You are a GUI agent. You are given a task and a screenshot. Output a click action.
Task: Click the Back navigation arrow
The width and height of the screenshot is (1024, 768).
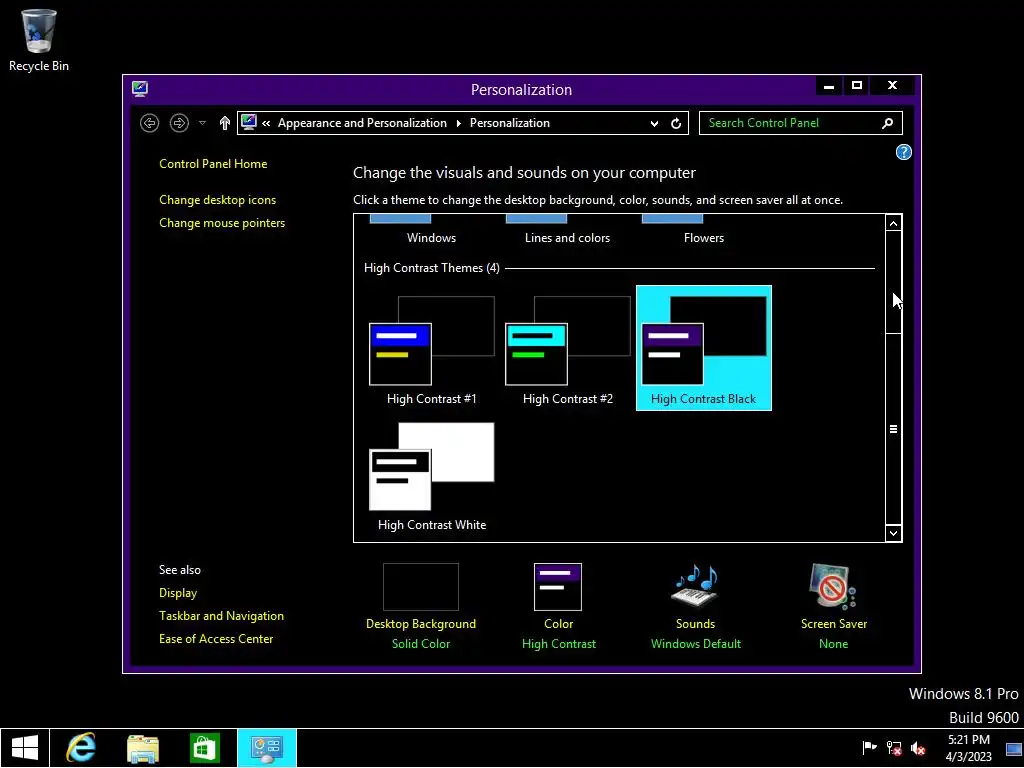click(150, 123)
